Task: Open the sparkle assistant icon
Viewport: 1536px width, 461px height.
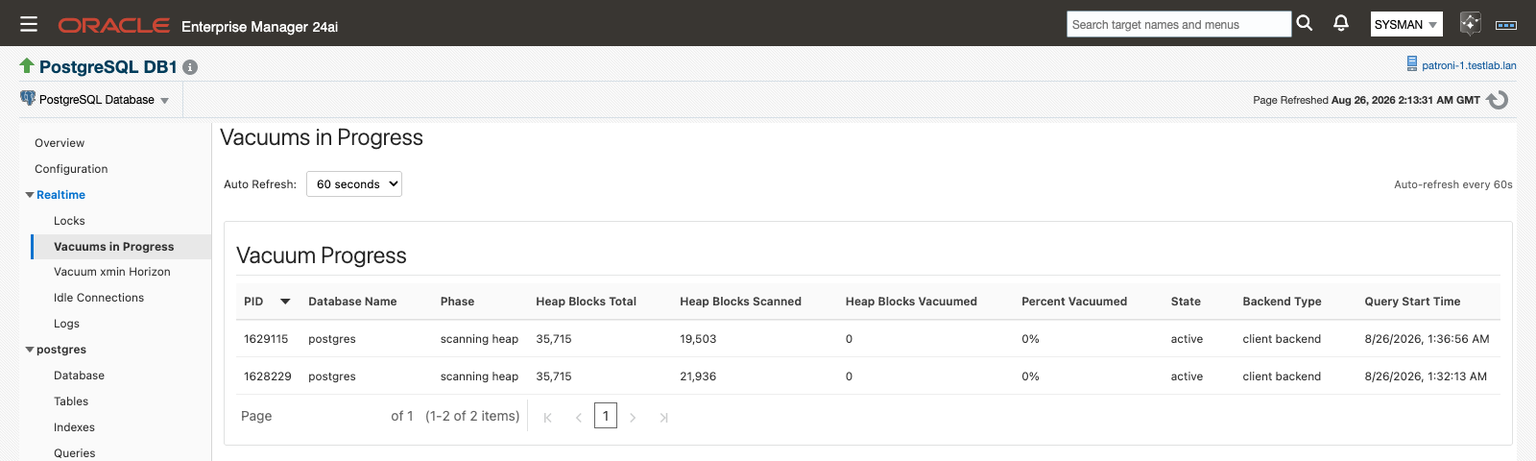Action: pos(1469,24)
